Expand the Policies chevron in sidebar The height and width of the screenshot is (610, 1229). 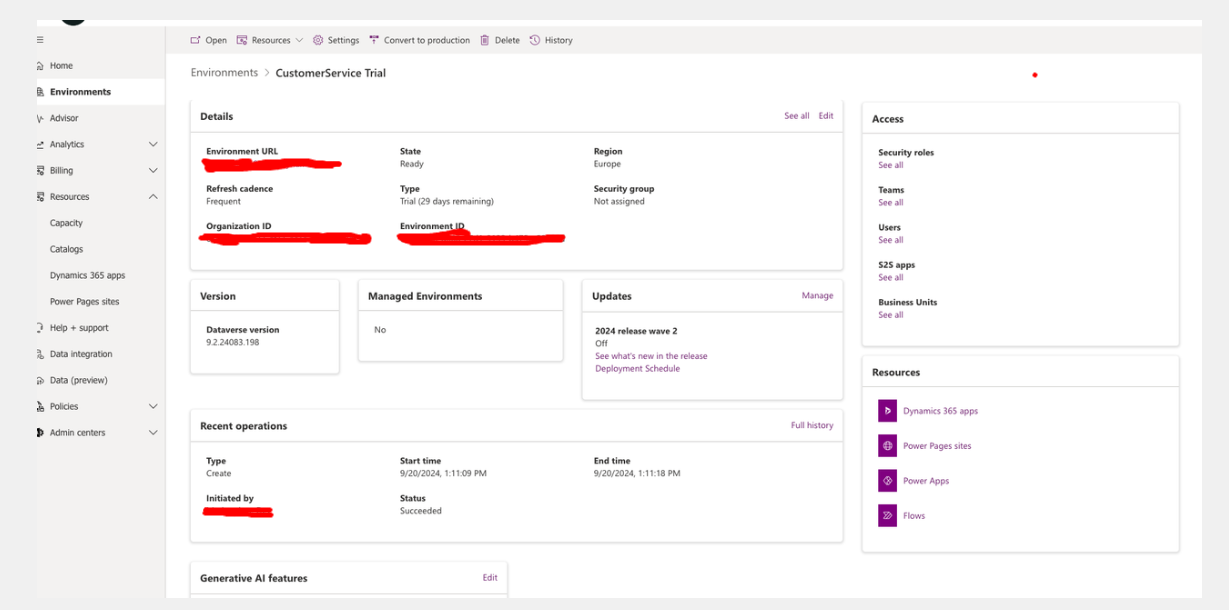pyautogui.click(x=153, y=407)
